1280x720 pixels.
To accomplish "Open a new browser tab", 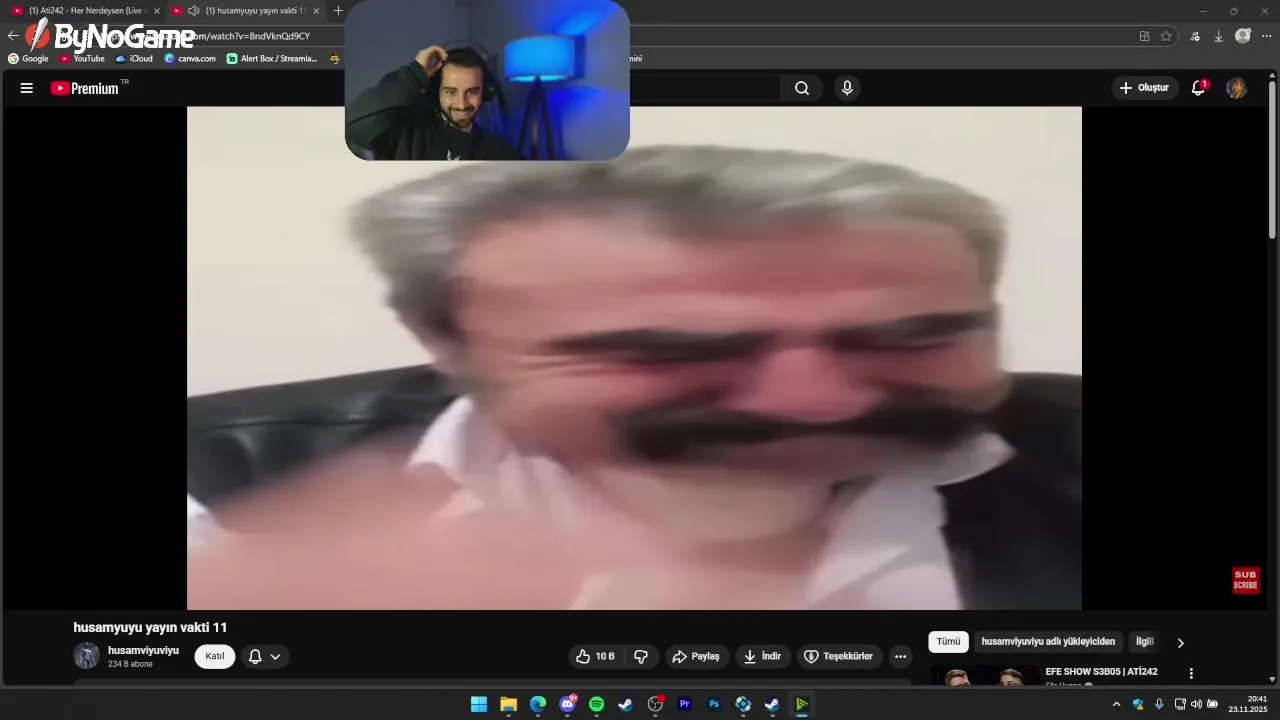I will pos(338,11).
